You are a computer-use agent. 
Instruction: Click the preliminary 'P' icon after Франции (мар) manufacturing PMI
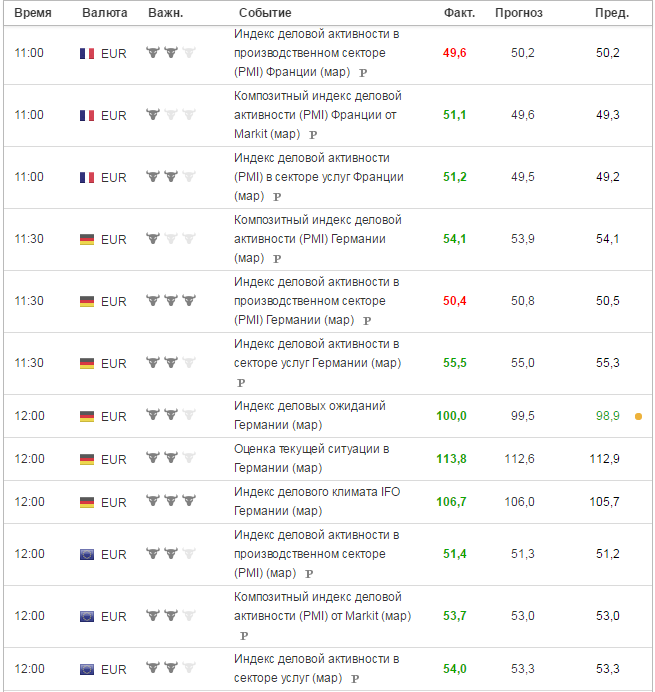point(363,73)
